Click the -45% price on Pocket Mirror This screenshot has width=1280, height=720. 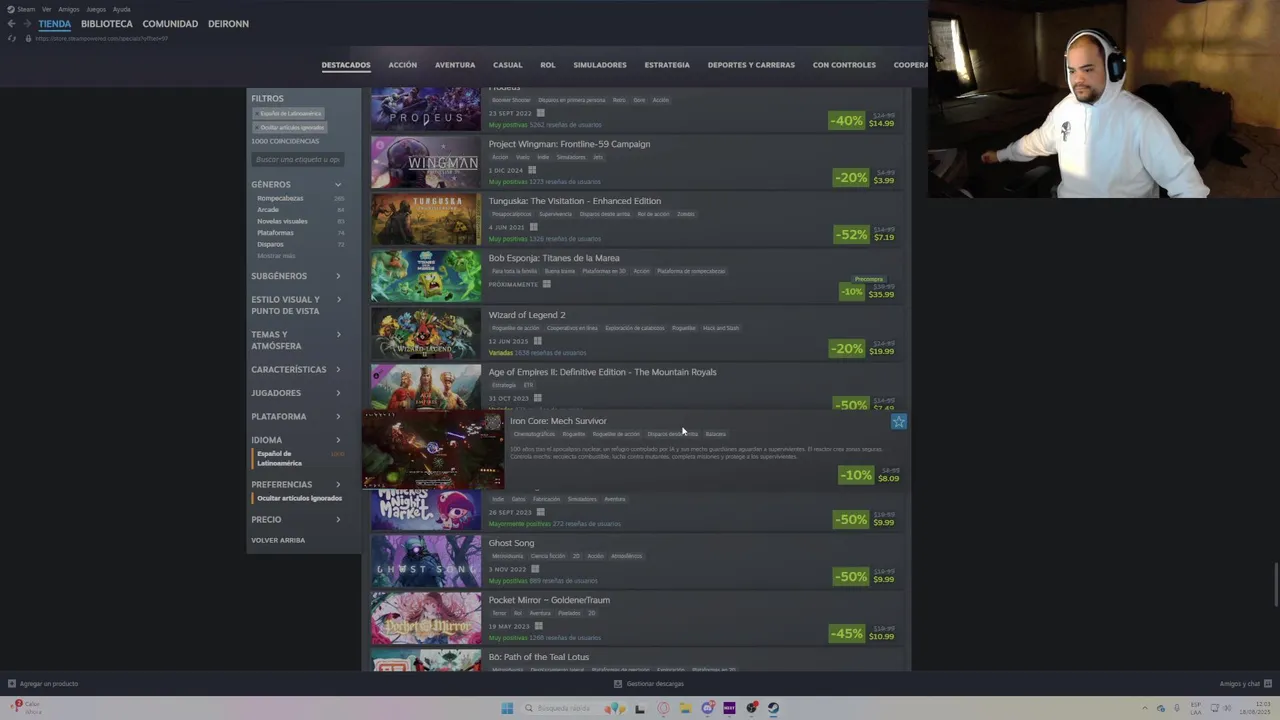[x=864, y=633]
